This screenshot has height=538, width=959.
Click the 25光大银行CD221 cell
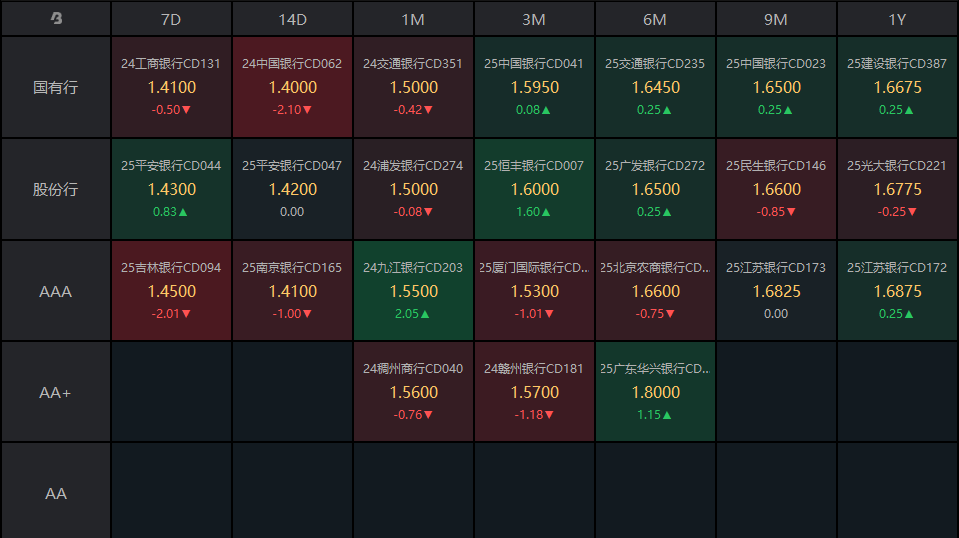coord(897,189)
